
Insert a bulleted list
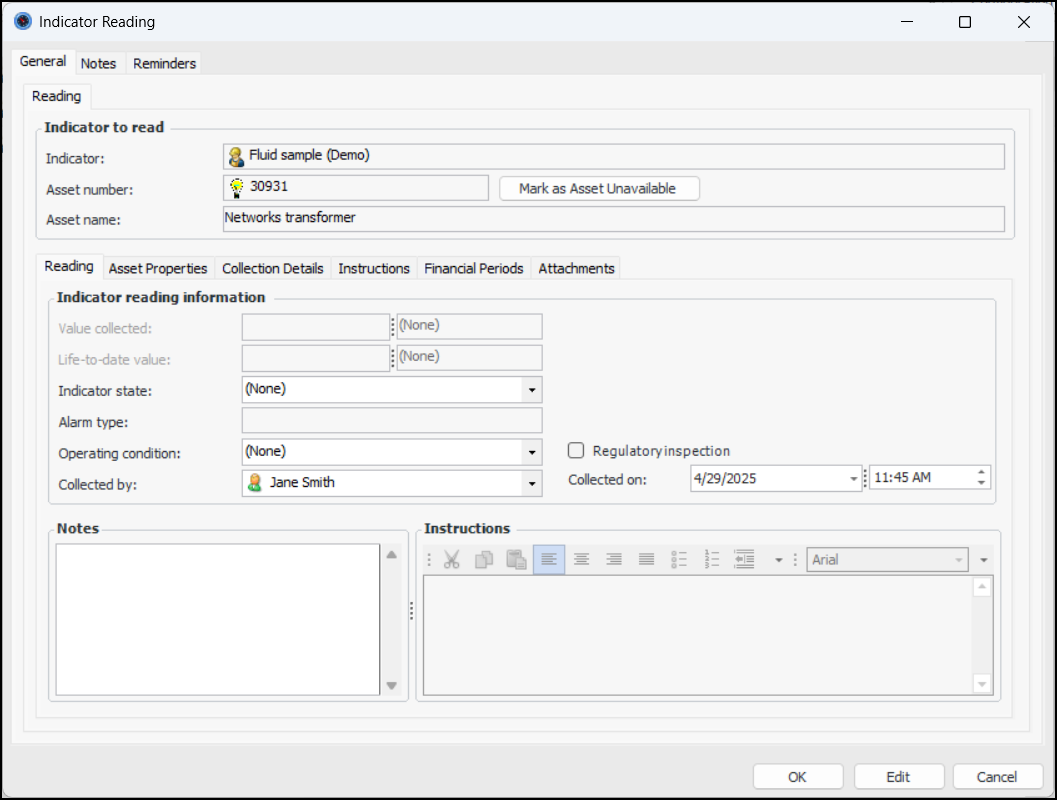tap(679, 560)
